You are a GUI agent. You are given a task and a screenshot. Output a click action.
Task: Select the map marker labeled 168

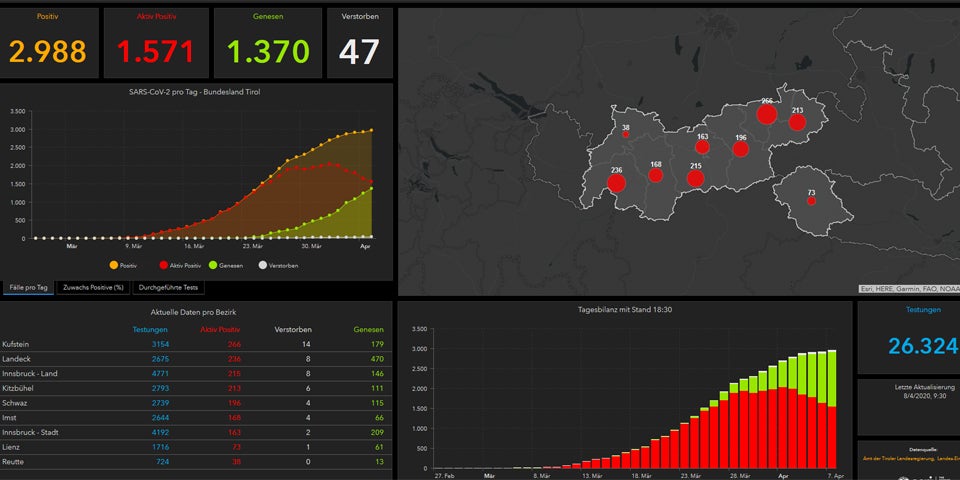(656, 176)
